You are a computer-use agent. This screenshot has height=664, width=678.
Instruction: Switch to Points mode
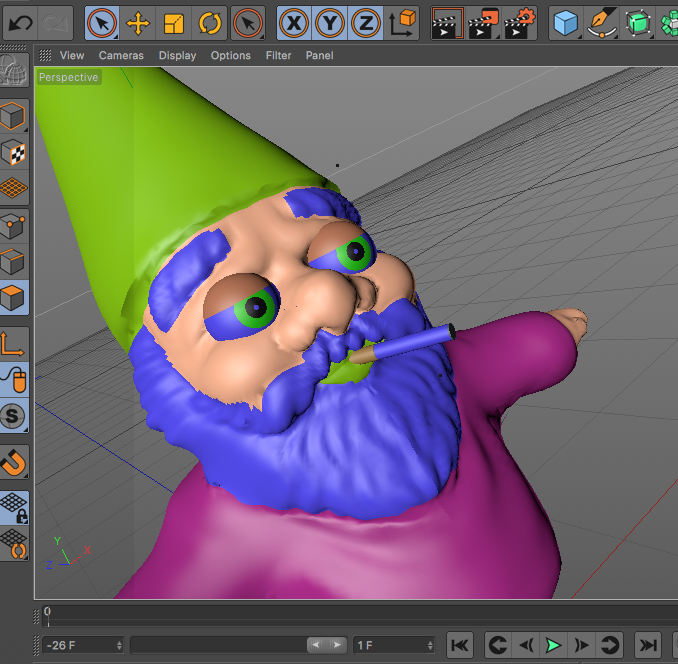14,225
